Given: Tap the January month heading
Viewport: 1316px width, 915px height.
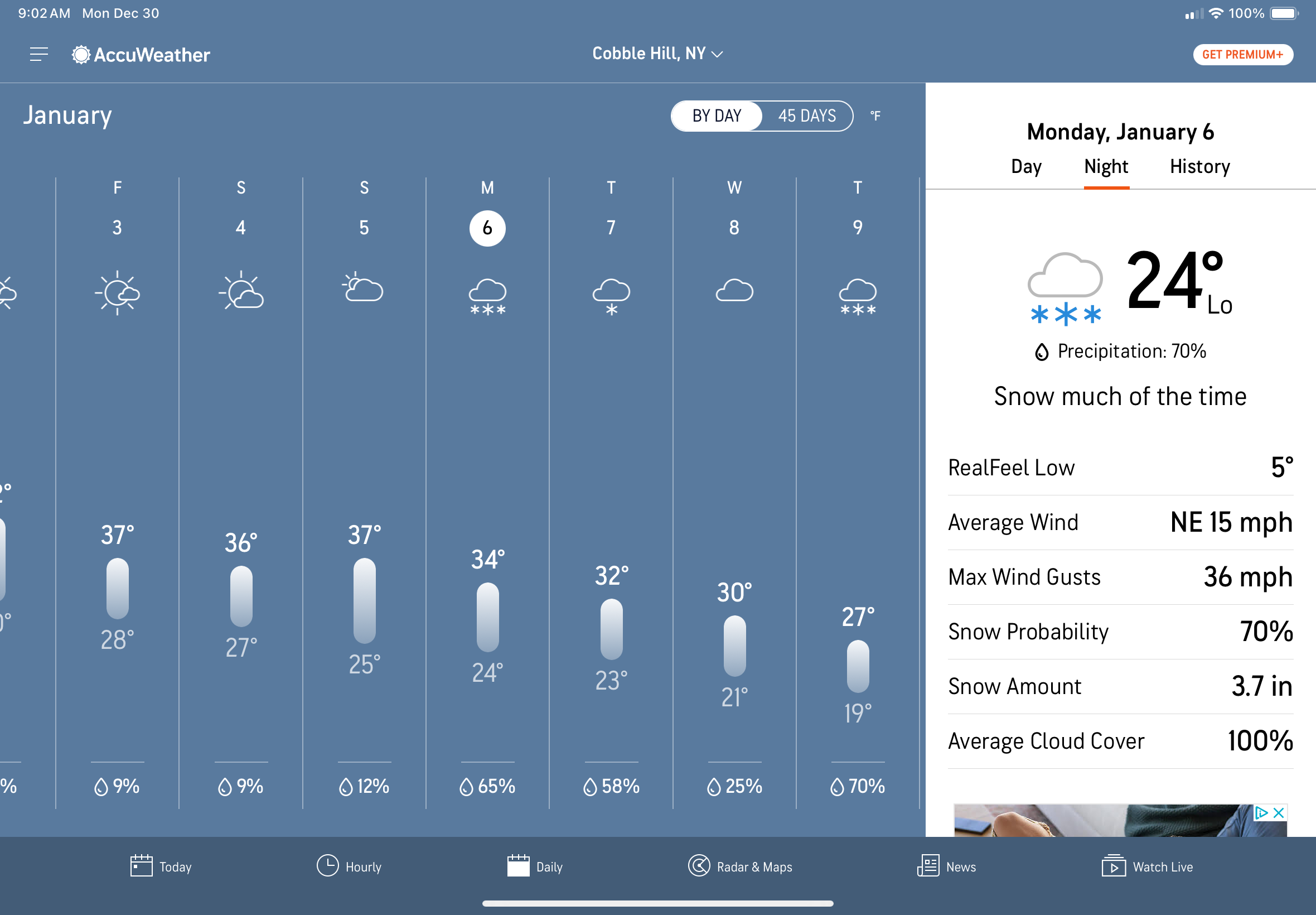Looking at the screenshot, I should coord(67,115).
